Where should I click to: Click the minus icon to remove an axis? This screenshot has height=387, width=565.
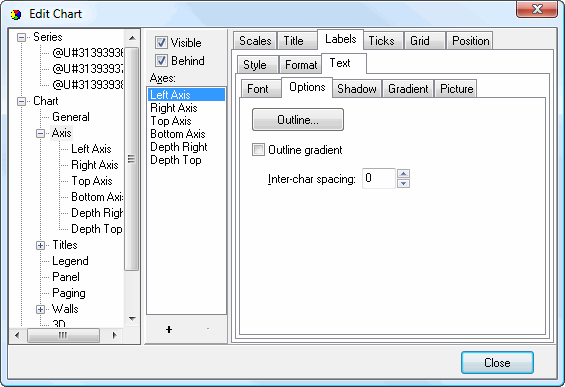click(x=208, y=329)
